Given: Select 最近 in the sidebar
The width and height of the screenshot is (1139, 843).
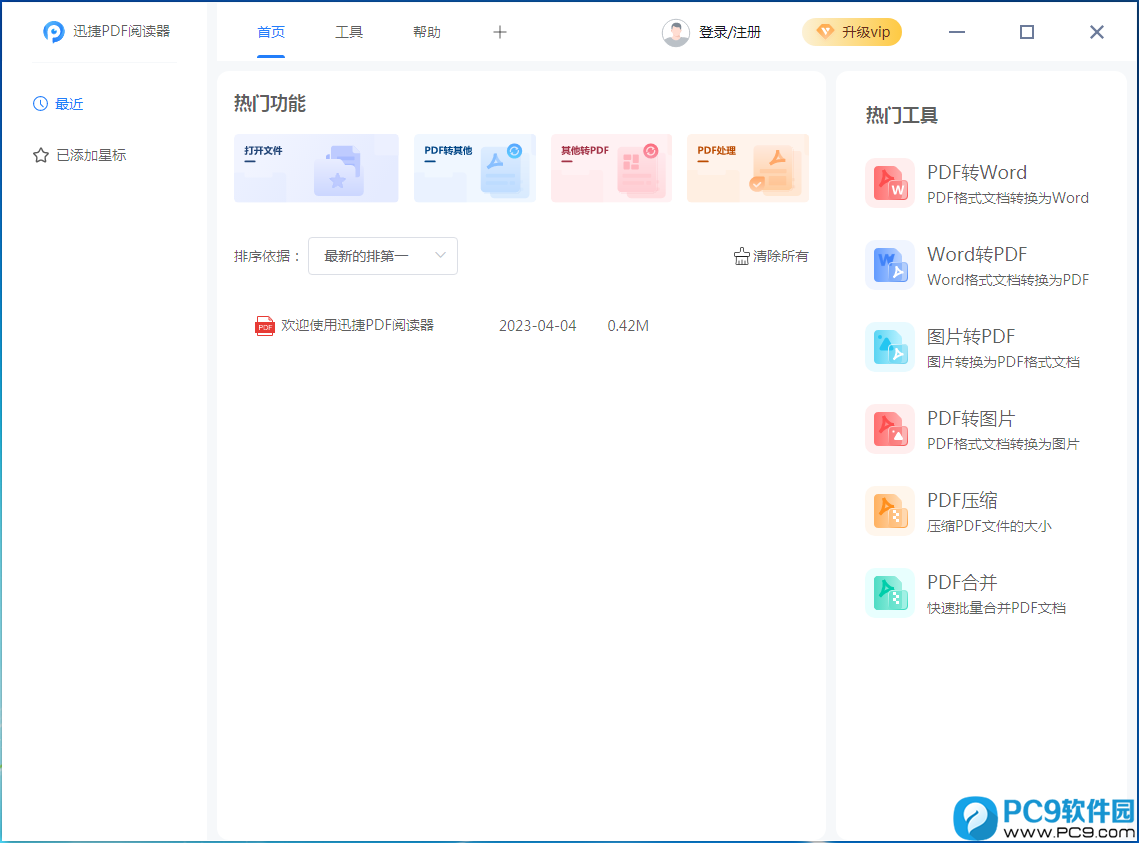Looking at the screenshot, I should tap(70, 104).
